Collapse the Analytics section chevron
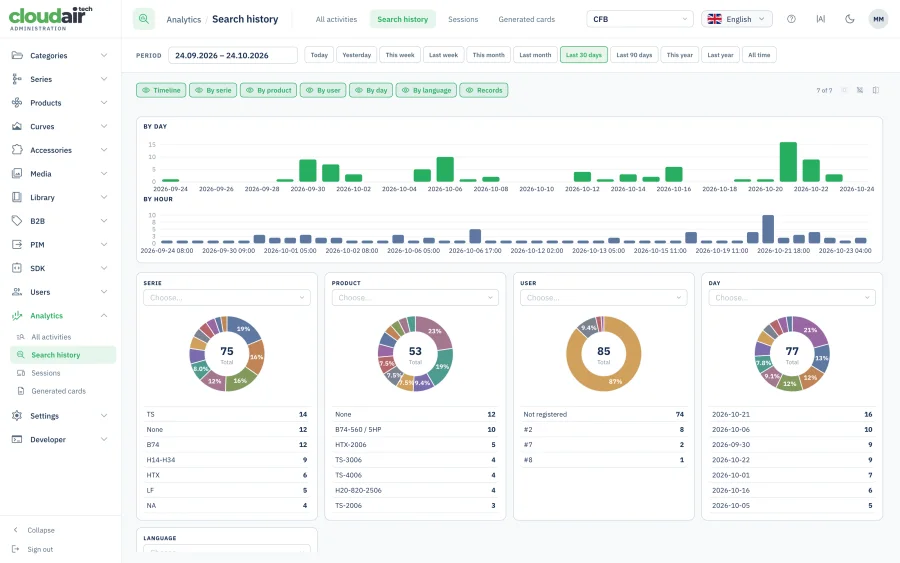The image size is (900, 563). [104, 315]
